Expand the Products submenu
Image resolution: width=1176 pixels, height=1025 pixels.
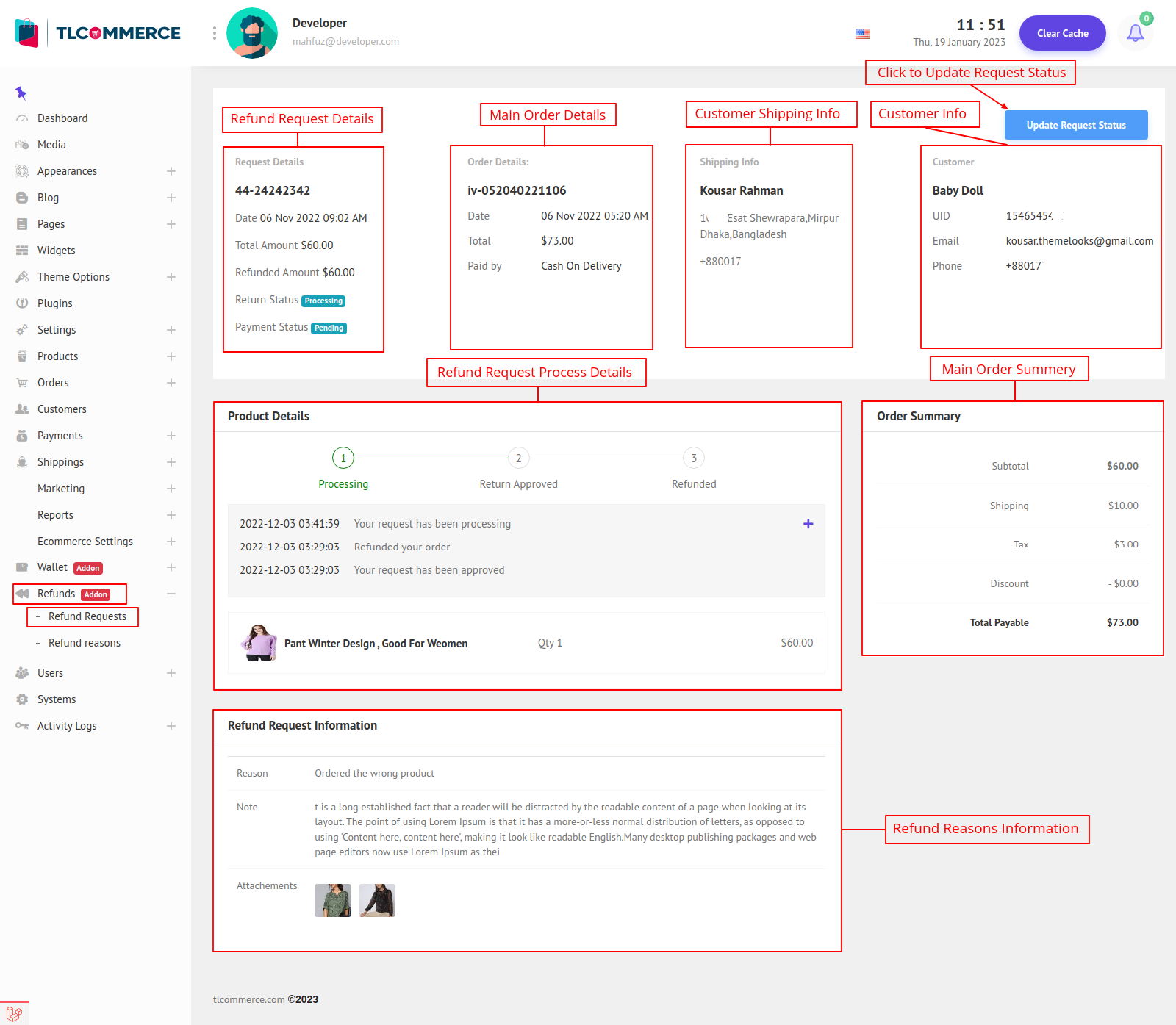(x=171, y=356)
